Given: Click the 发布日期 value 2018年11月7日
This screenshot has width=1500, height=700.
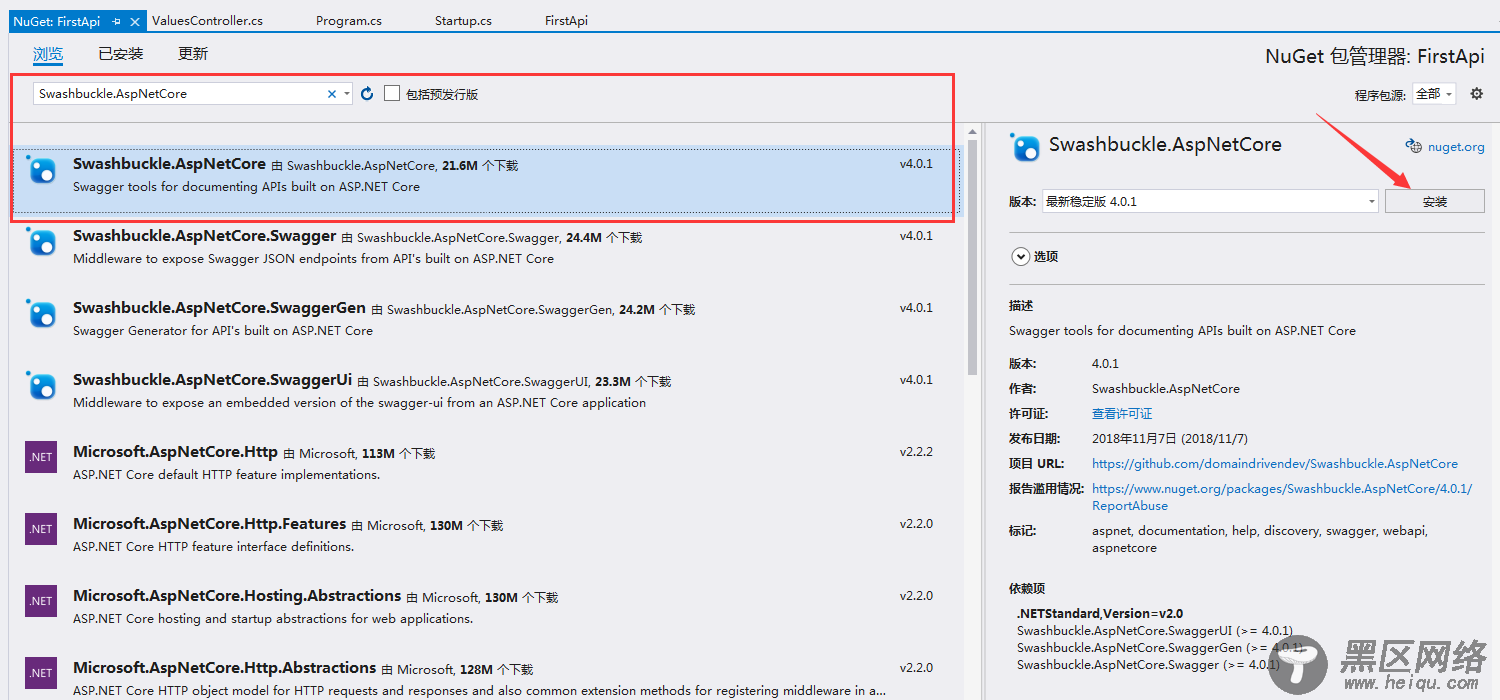Looking at the screenshot, I should coord(1170,438).
